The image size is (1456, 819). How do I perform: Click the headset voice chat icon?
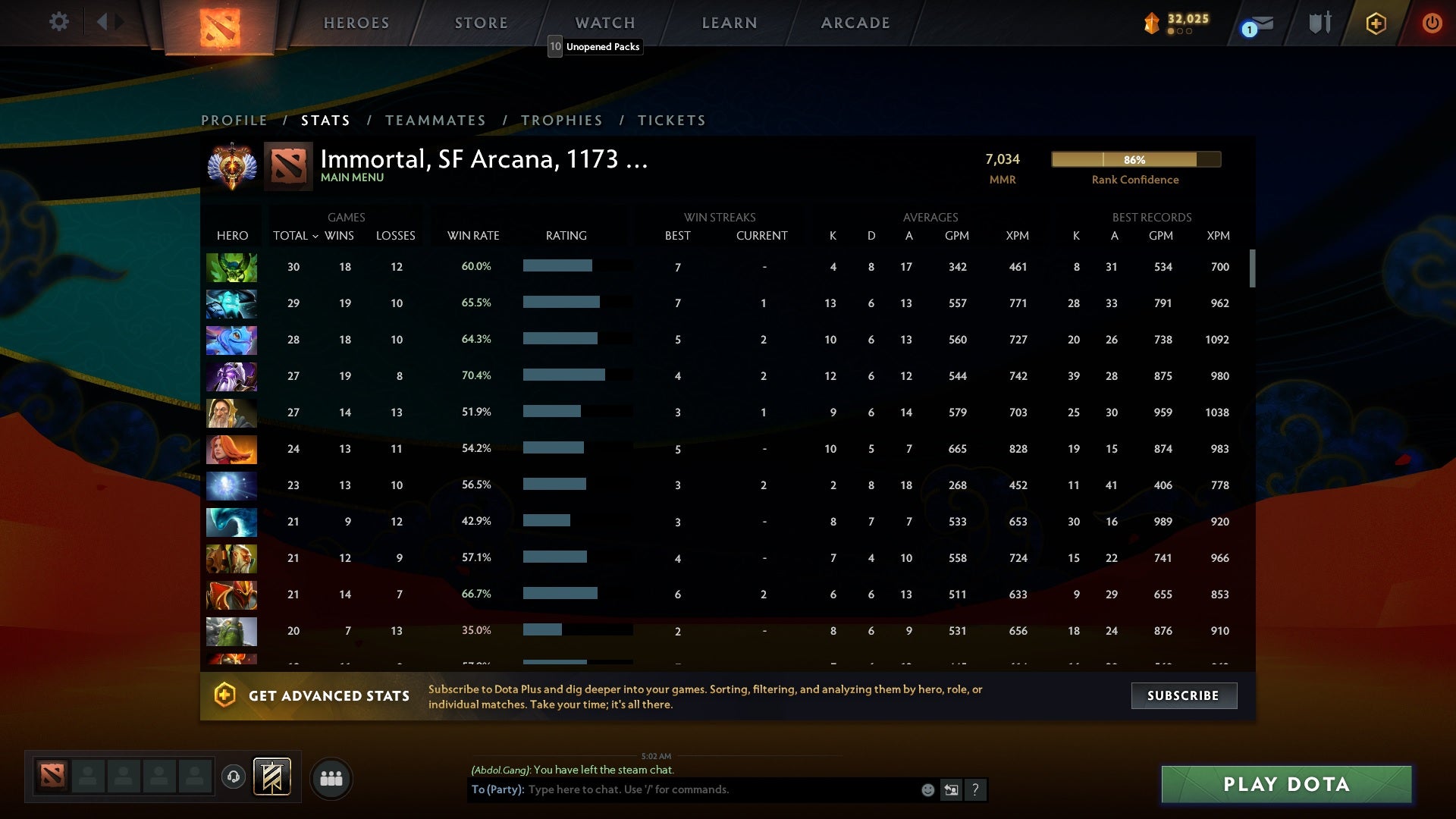234,777
